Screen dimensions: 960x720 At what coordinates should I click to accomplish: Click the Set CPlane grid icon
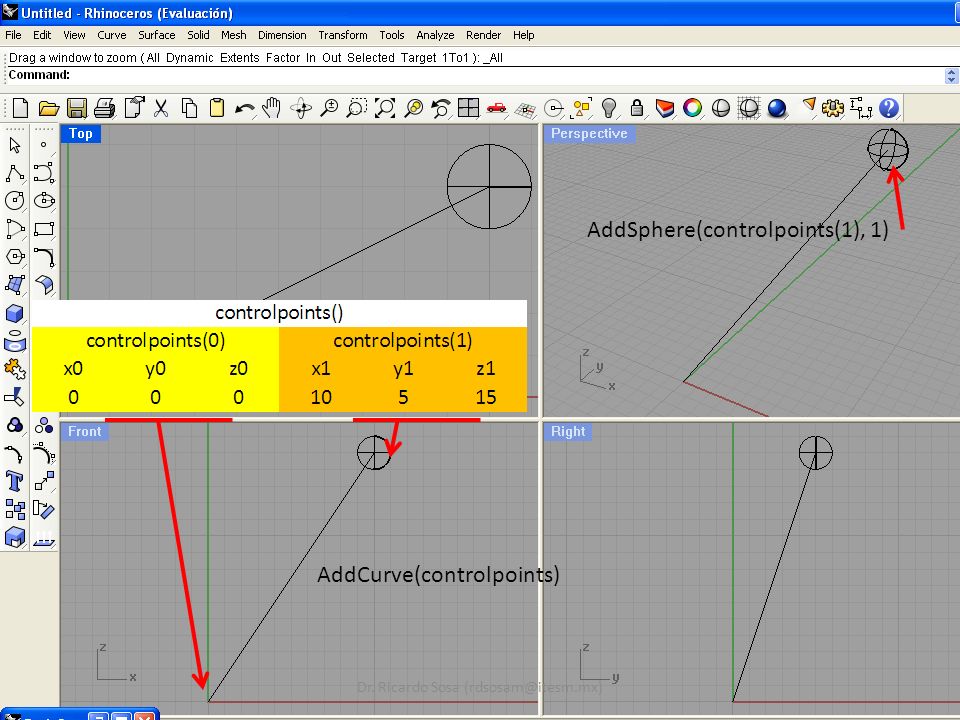click(x=525, y=110)
